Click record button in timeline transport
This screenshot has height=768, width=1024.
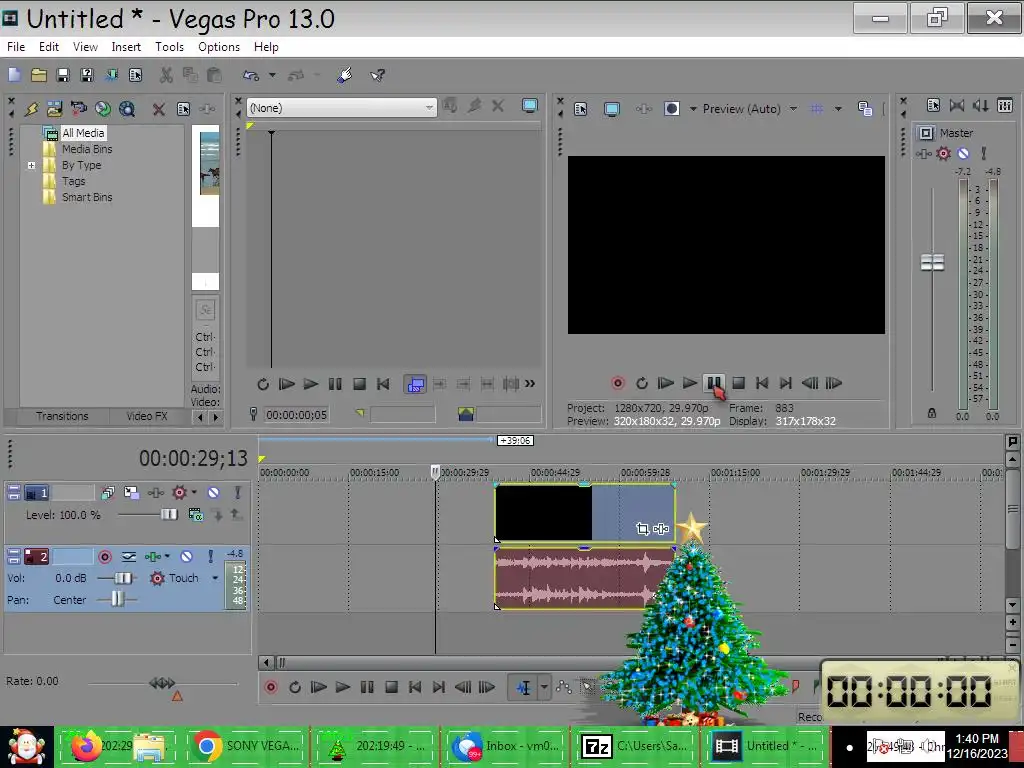270,687
